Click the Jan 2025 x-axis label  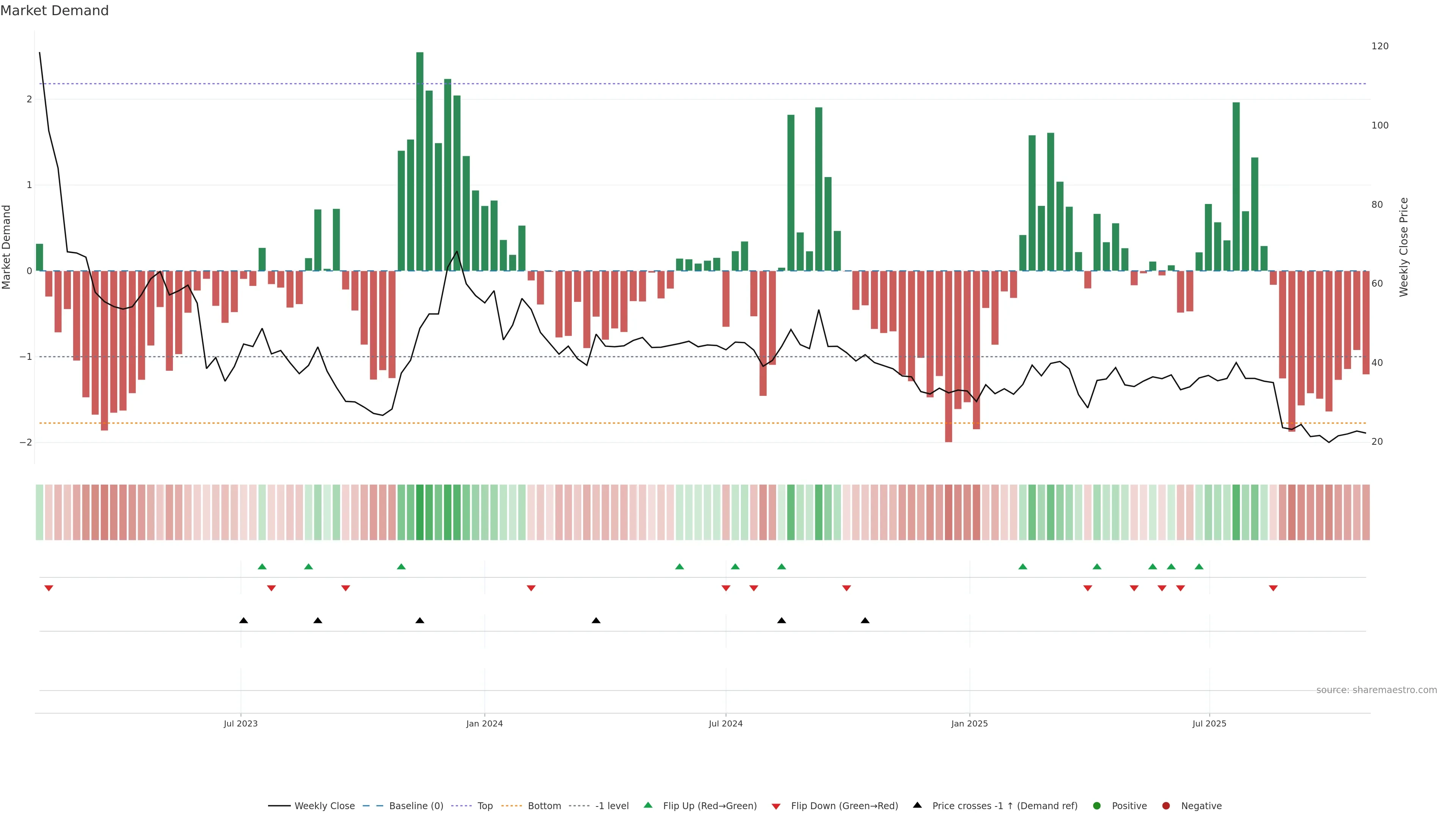[969, 723]
